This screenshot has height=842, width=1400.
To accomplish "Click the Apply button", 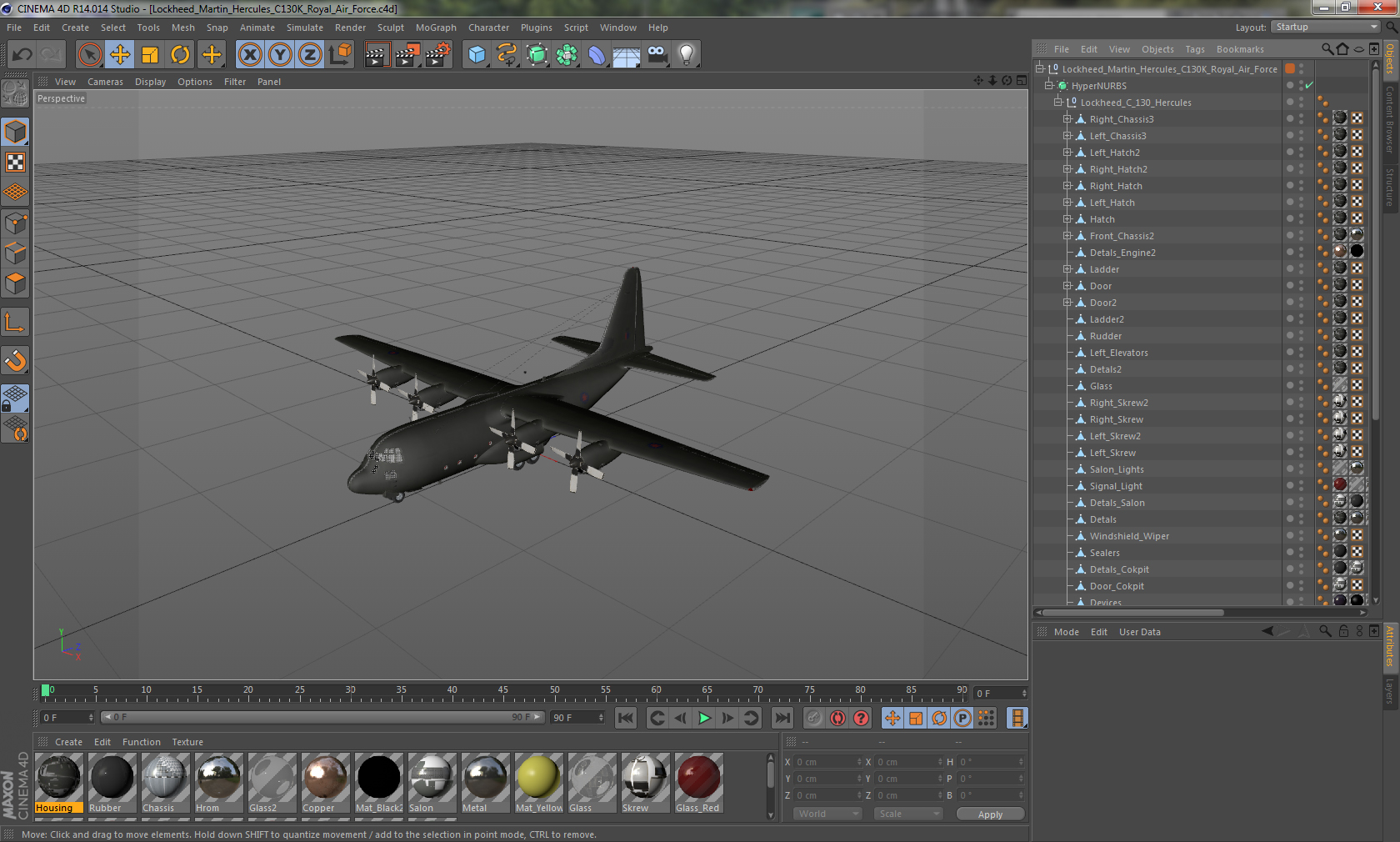I will pos(990,814).
